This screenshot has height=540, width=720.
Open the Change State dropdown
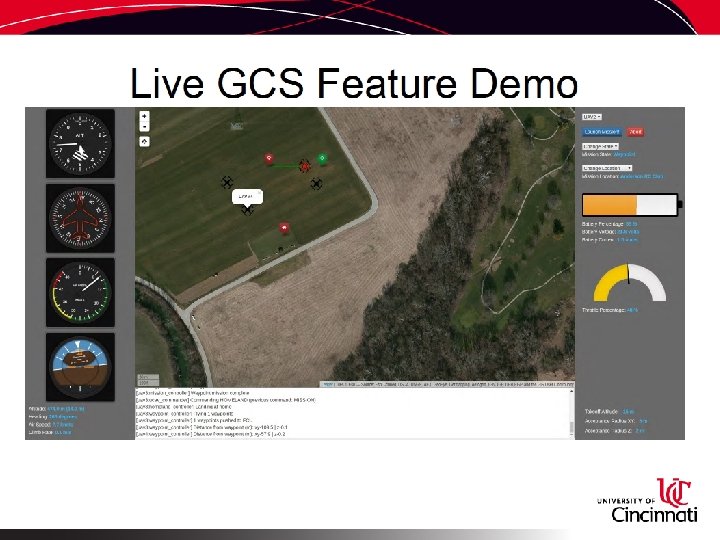600,146
